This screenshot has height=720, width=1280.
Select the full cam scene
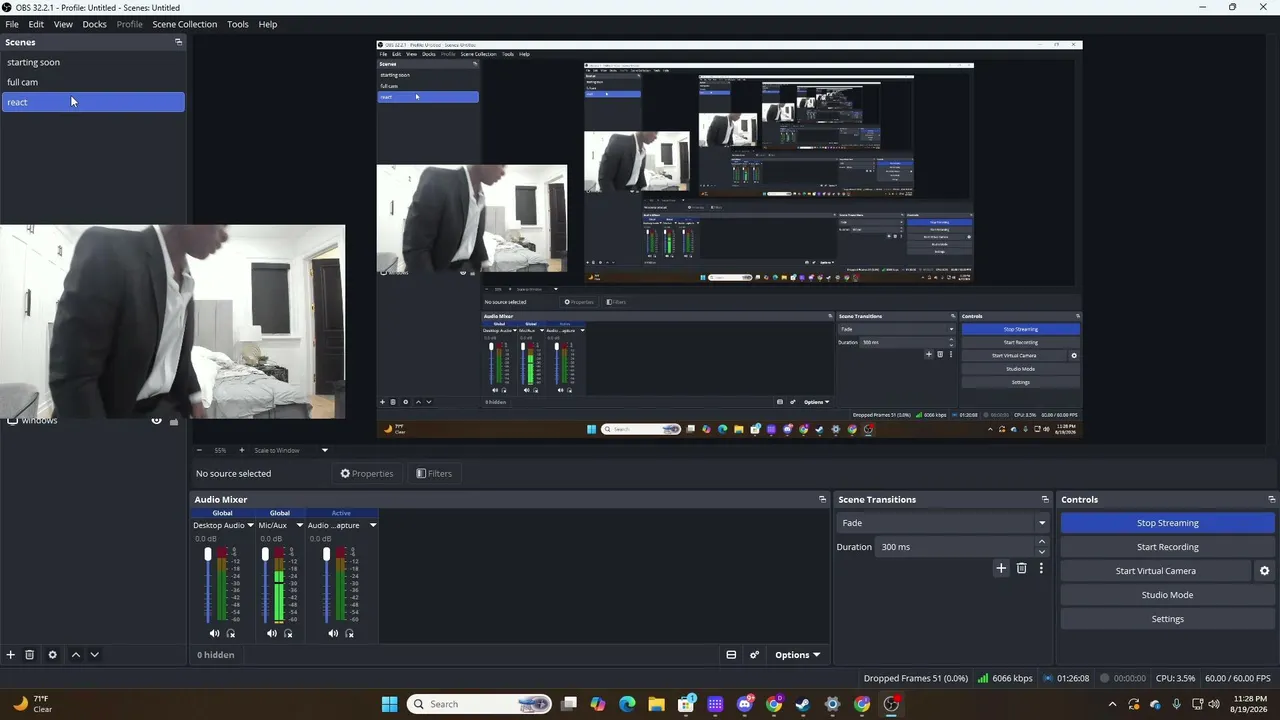click(93, 82)
